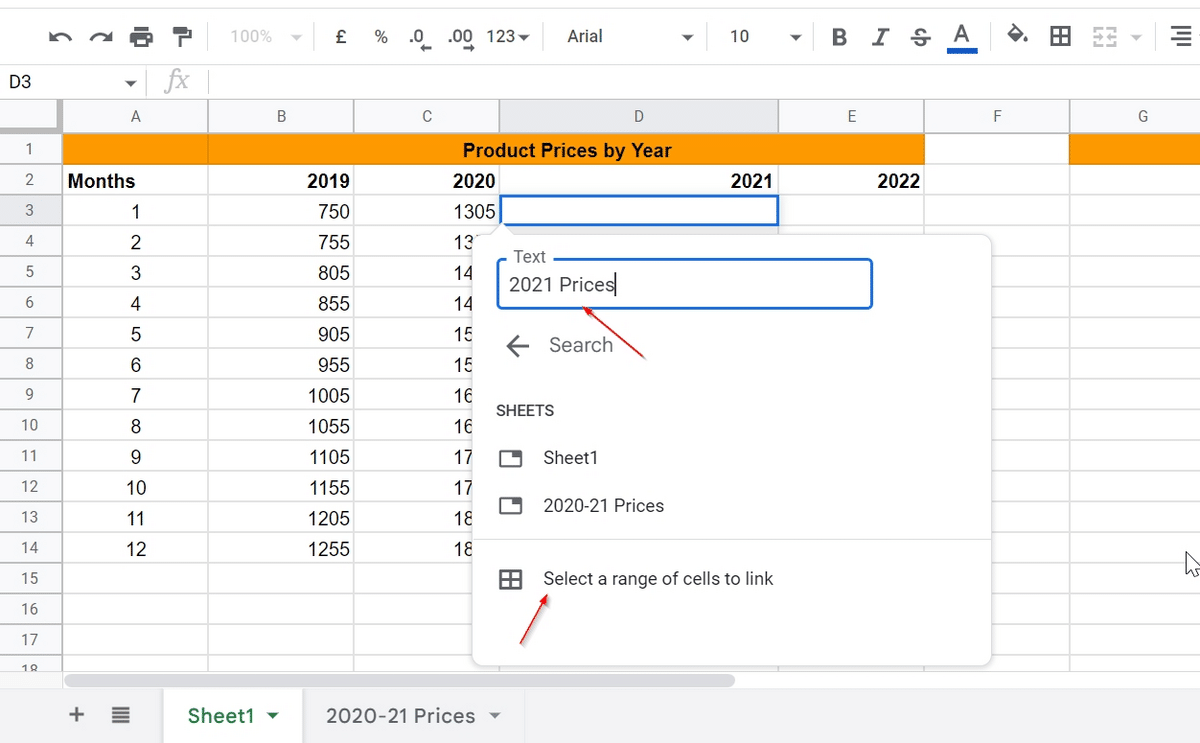Image resolution: width=1200 pixels, height=743 pixels.
Task: Toggle Italic formatting
Action: 880,37
